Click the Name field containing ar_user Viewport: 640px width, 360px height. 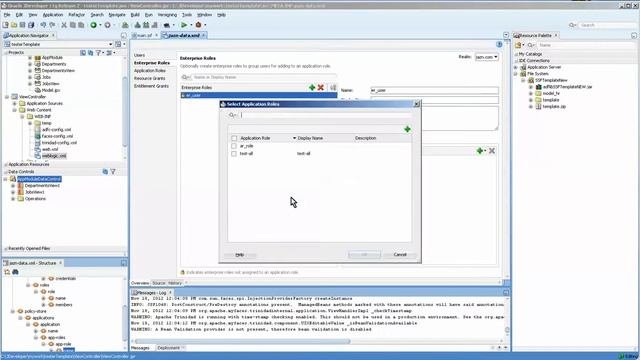tap(434, 90)
